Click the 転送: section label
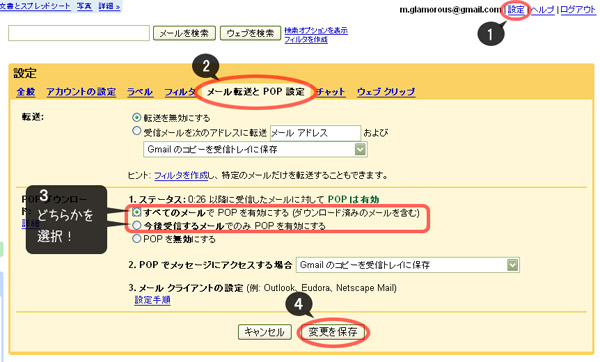Image resolution: width=600 pixels, height=362 pixels. coord(33,117)
